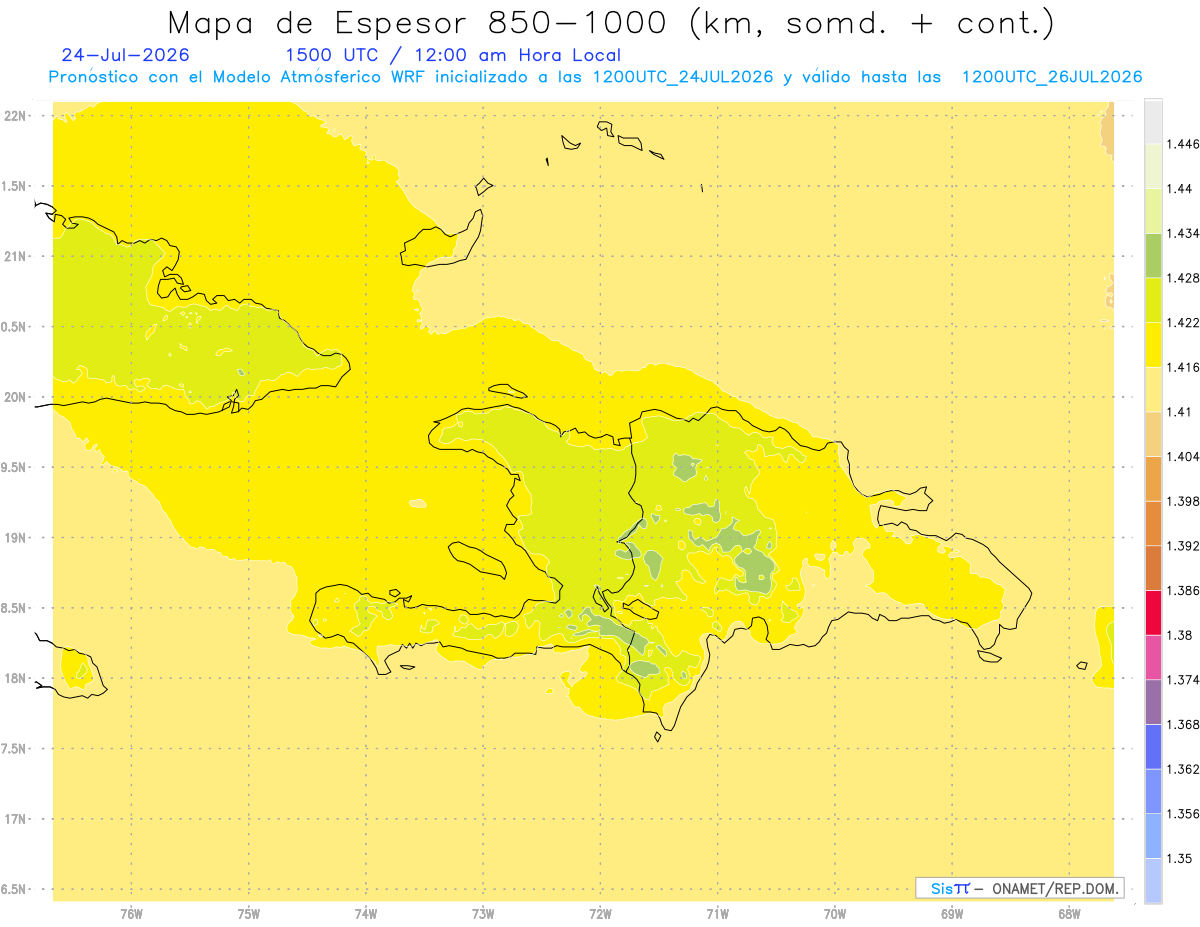This screenshot has width=1200, height=927.
Task: Click the 20N latitude axis label
Action: pyautogui.click(x=15, y=397)
